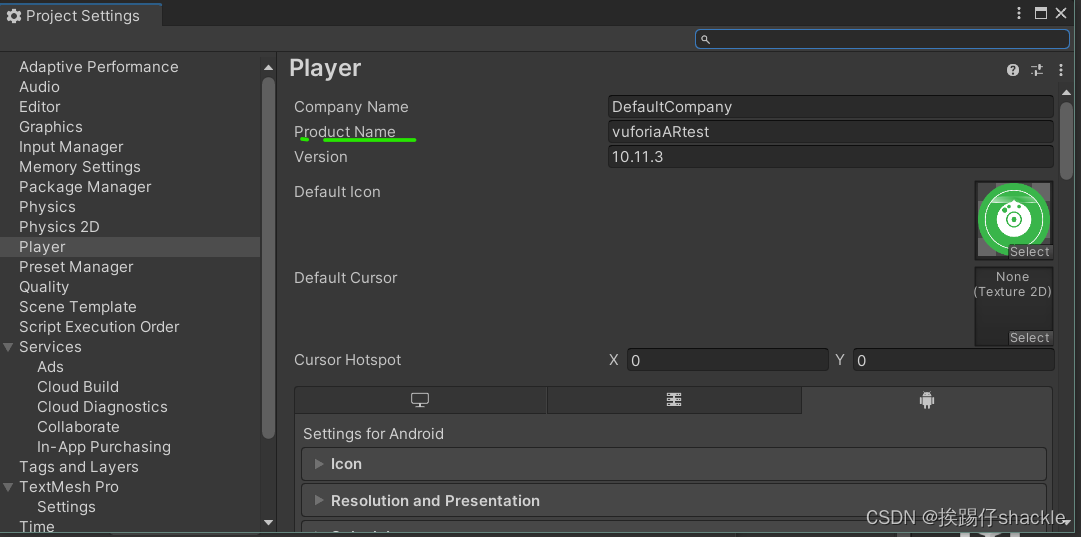Open Cloud Build settings

pos(78,387)
